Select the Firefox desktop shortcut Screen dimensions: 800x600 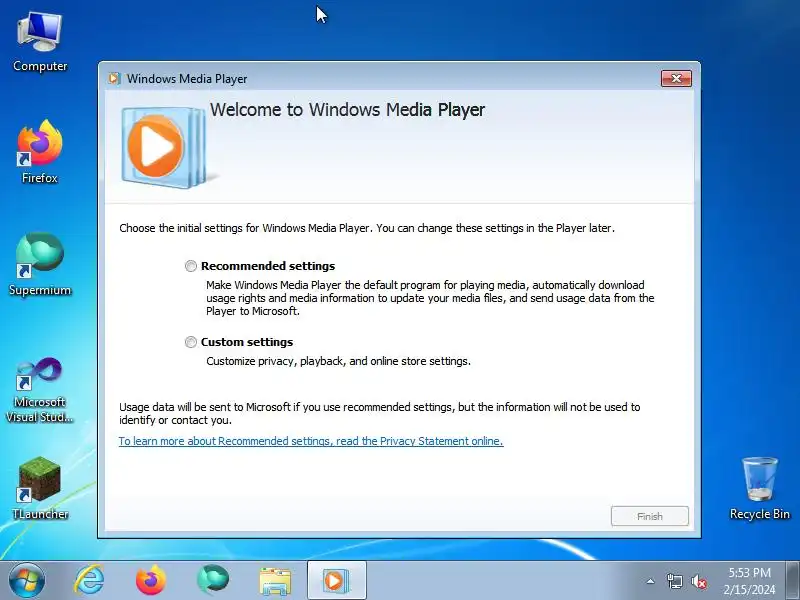point(40,152)
